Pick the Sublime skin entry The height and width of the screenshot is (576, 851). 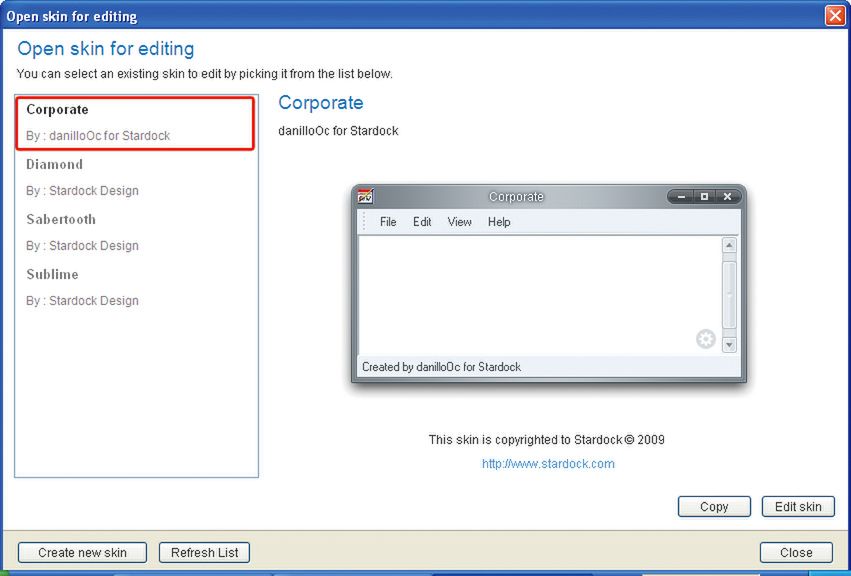[135, 287]
